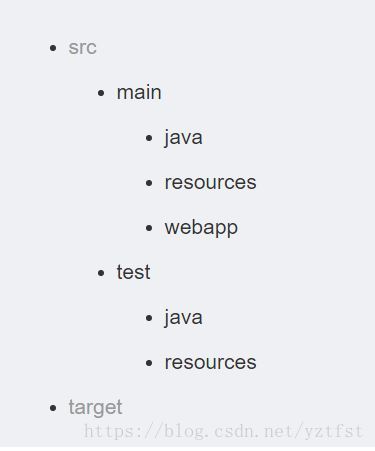Select the test directory item

click(x=133, y=272)
